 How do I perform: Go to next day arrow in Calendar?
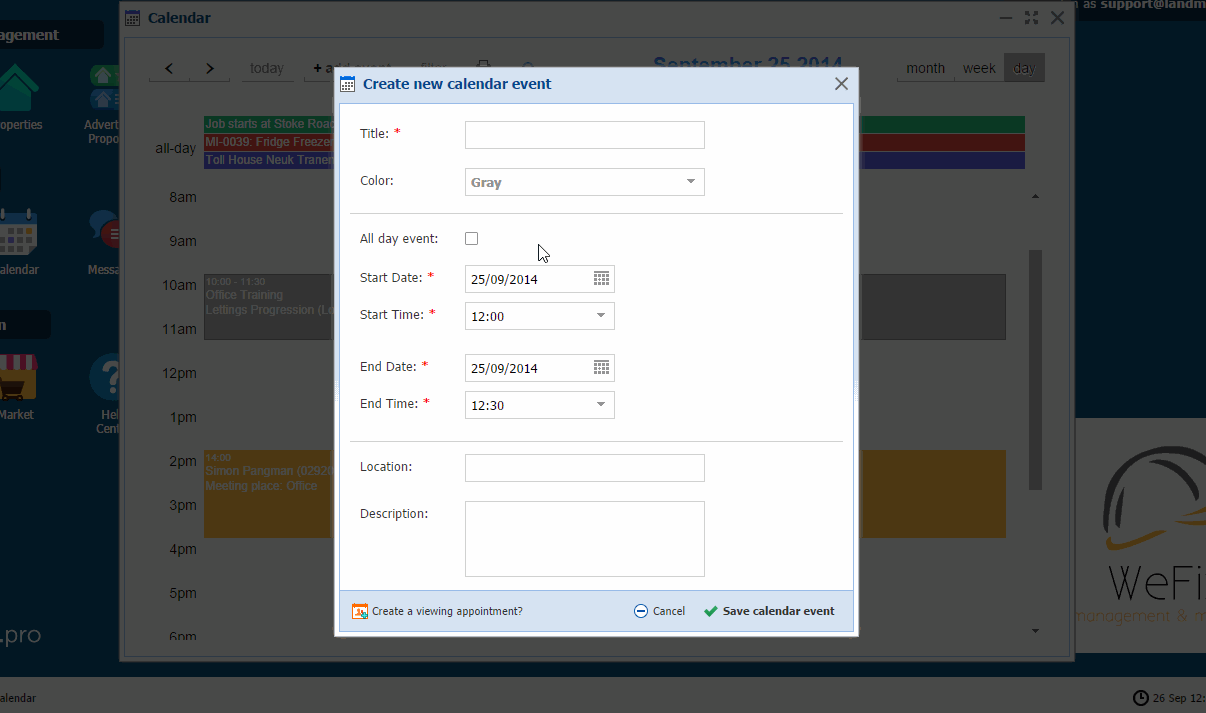coord(210,68)
